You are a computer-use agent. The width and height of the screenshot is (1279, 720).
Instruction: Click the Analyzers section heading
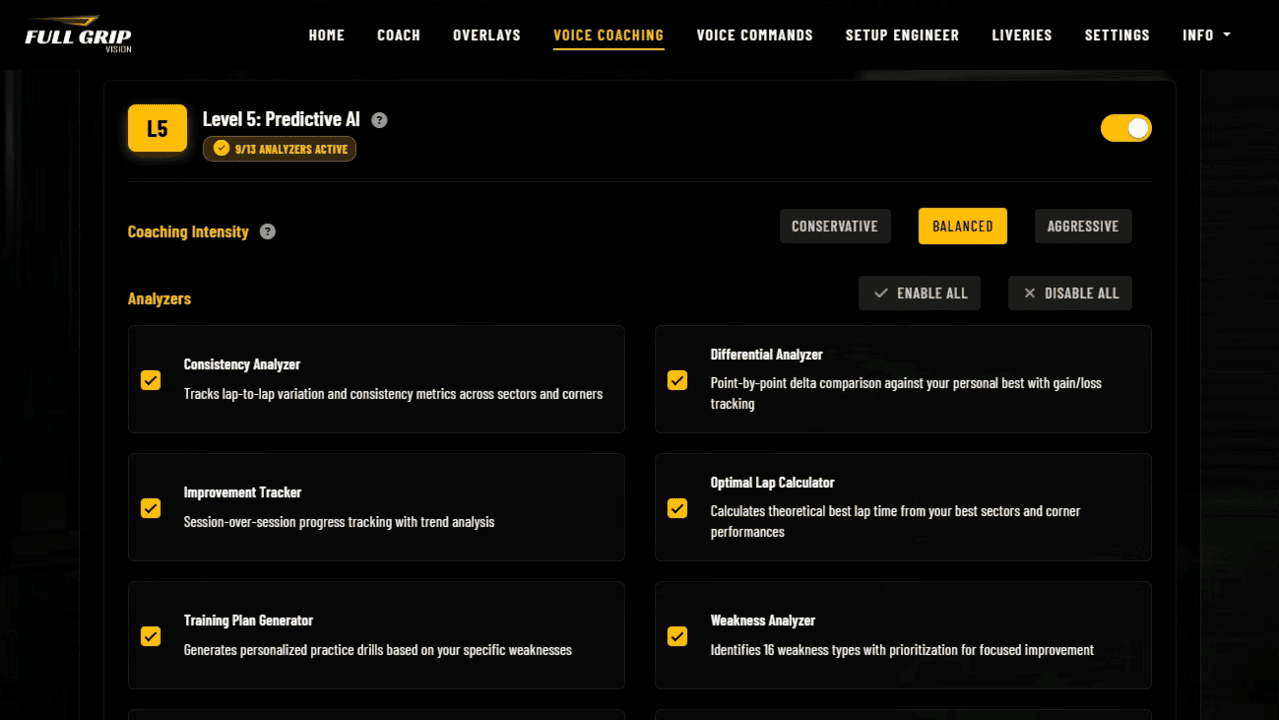coord(159,299)
